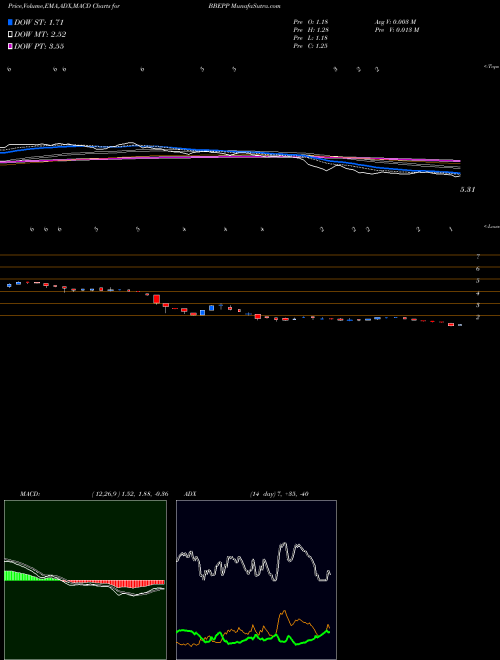Image resolution: width=500 pixels, height=660 pixels.
Task: Click the MACD '(12,26,9) 1.52, 1.88, -0.36' values
Action: click(130, 494)
